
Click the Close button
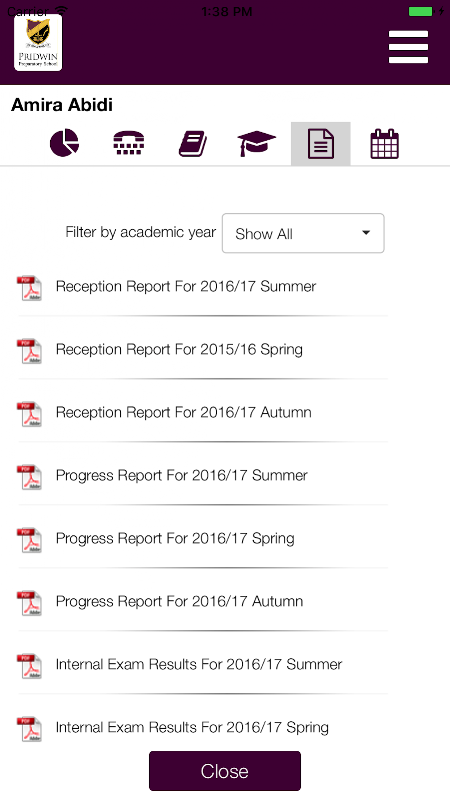pos(225,771)
